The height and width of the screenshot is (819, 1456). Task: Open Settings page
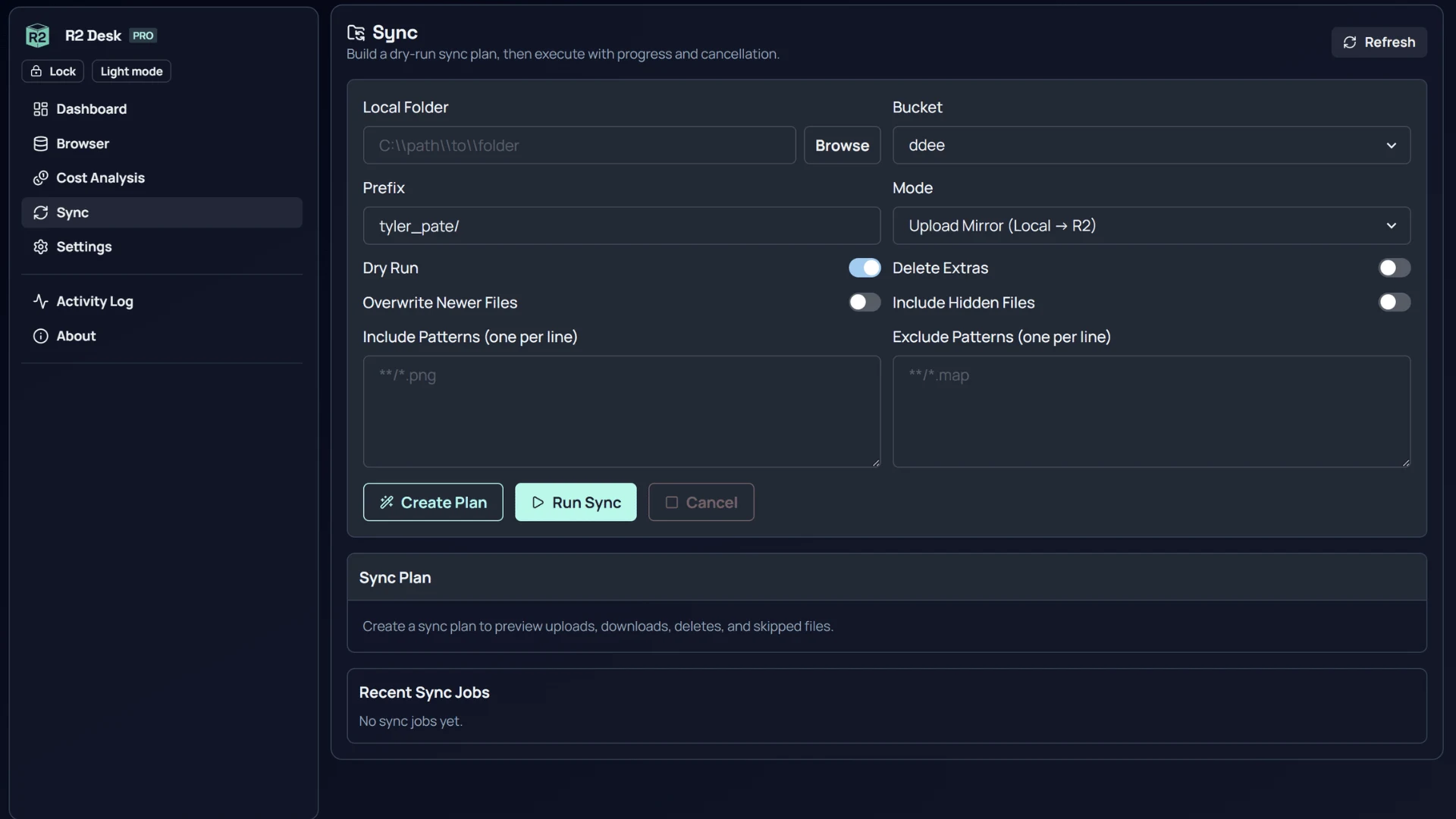(162, 247)
